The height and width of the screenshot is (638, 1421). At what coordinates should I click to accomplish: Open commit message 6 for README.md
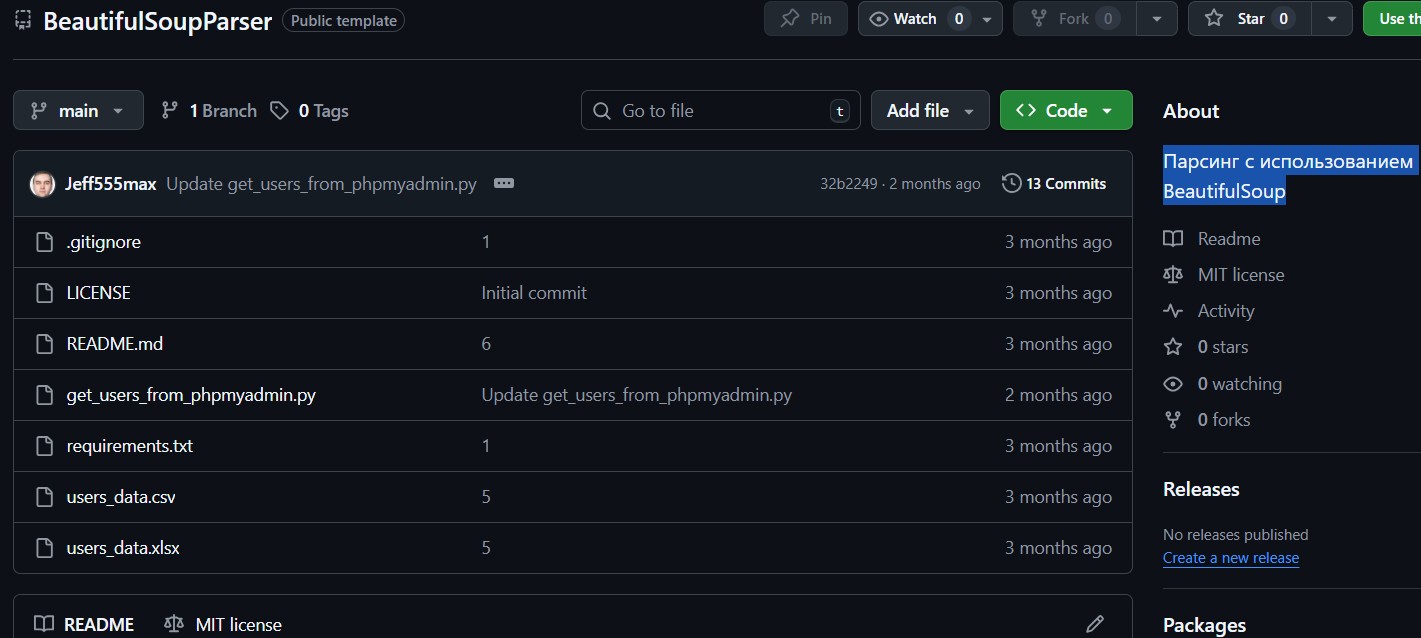486,344
